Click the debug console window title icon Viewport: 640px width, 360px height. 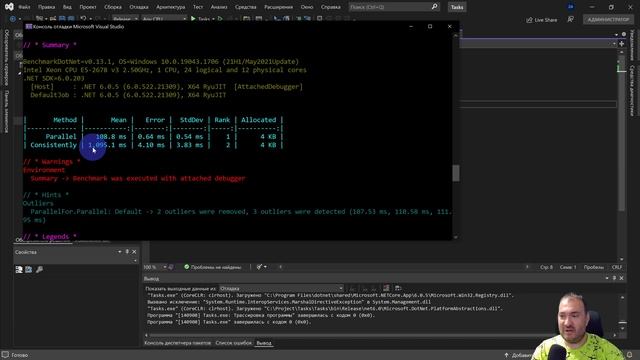[x=29, y=27]
